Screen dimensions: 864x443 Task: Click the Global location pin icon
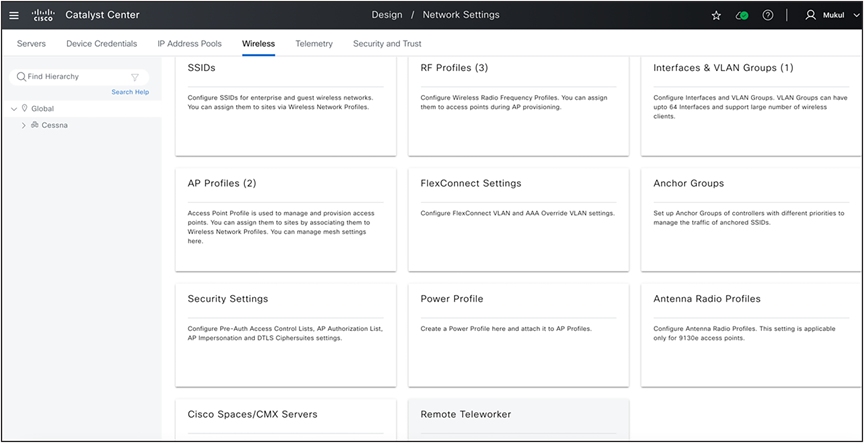24,109
